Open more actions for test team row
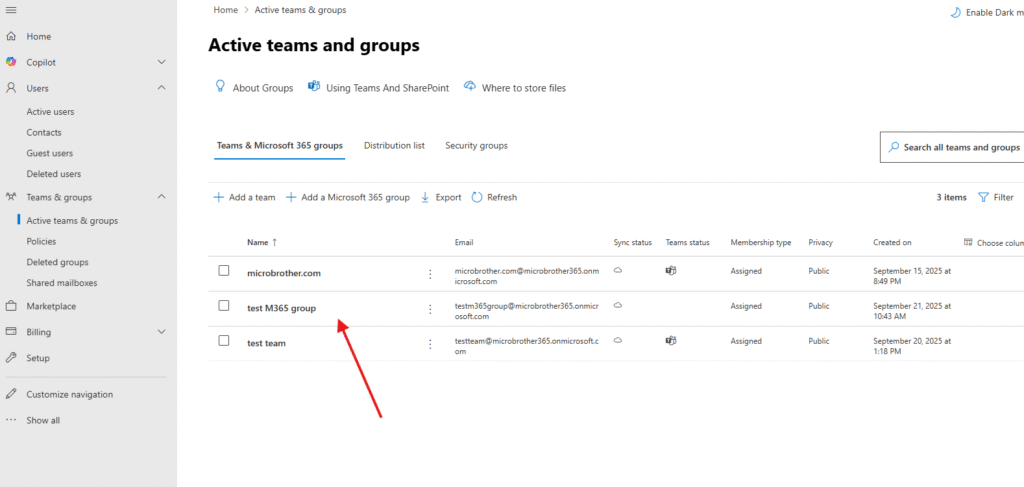Viewport: 1024px width, 487px height. click(430, 343)
